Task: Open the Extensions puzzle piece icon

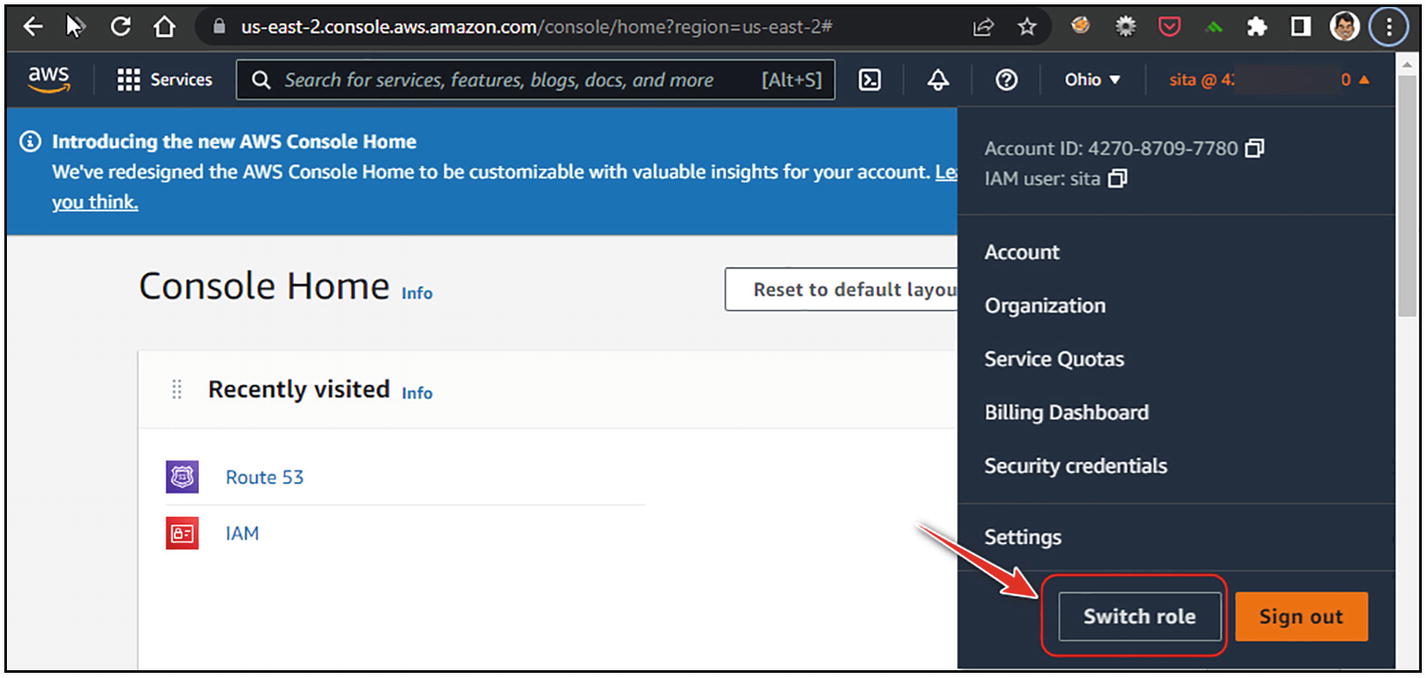Action: [x=1257, y=27]
